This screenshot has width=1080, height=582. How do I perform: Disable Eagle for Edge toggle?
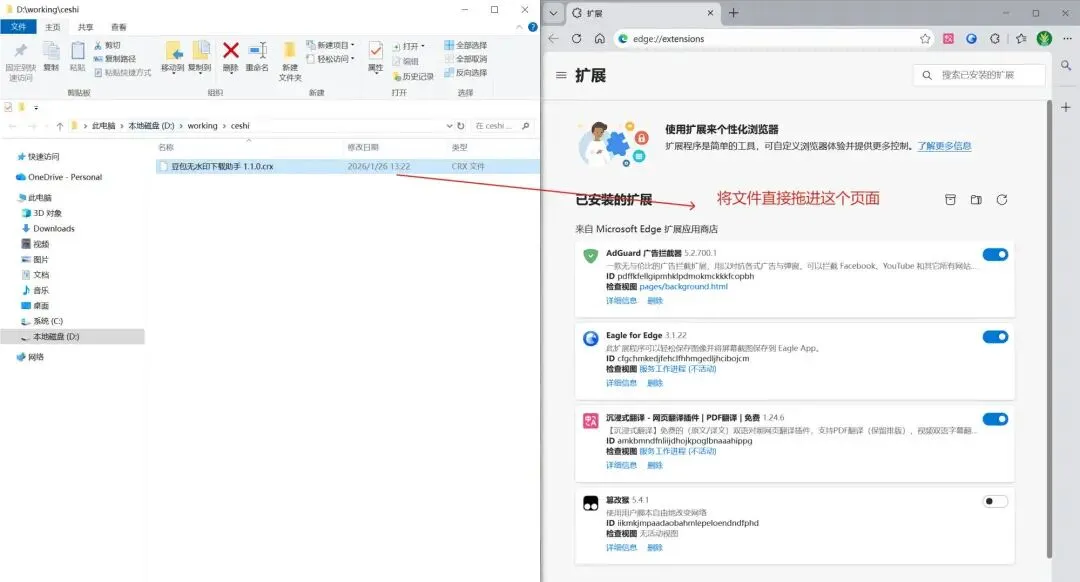pyautogui.click(x=995, y=337)
